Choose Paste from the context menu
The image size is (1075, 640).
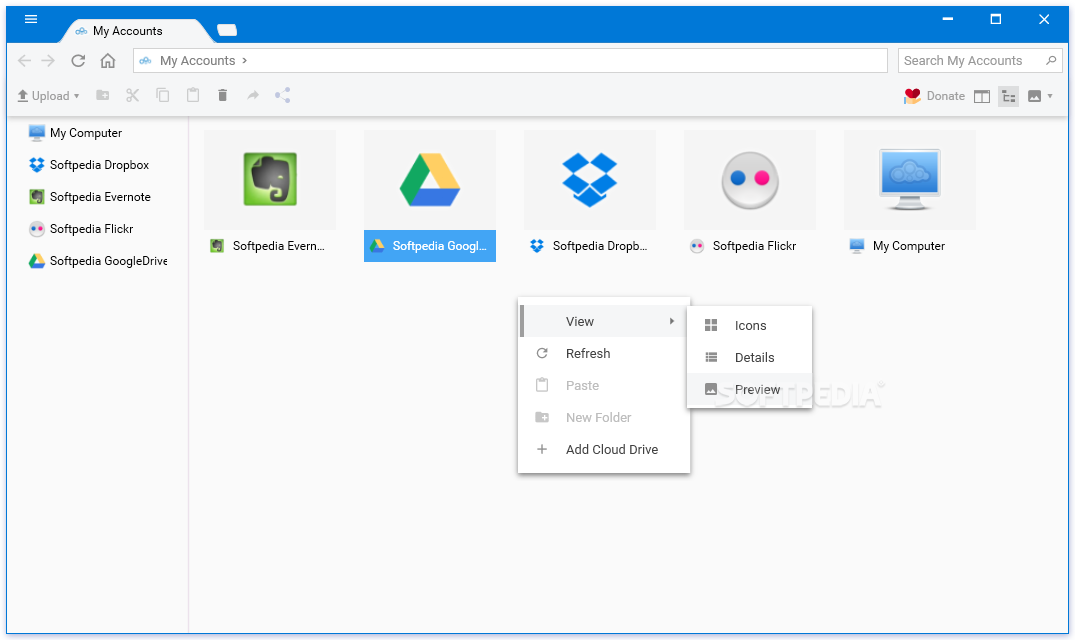[603, 386]
